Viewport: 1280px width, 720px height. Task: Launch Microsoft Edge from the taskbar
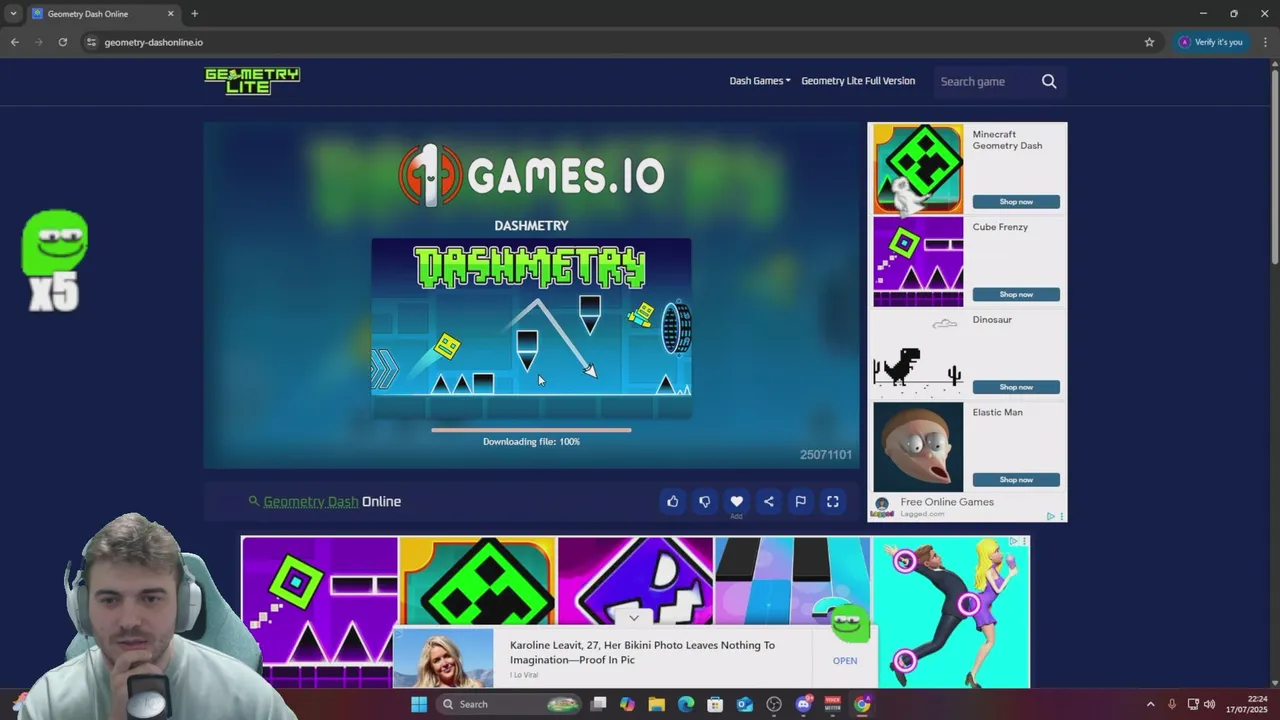686,704
